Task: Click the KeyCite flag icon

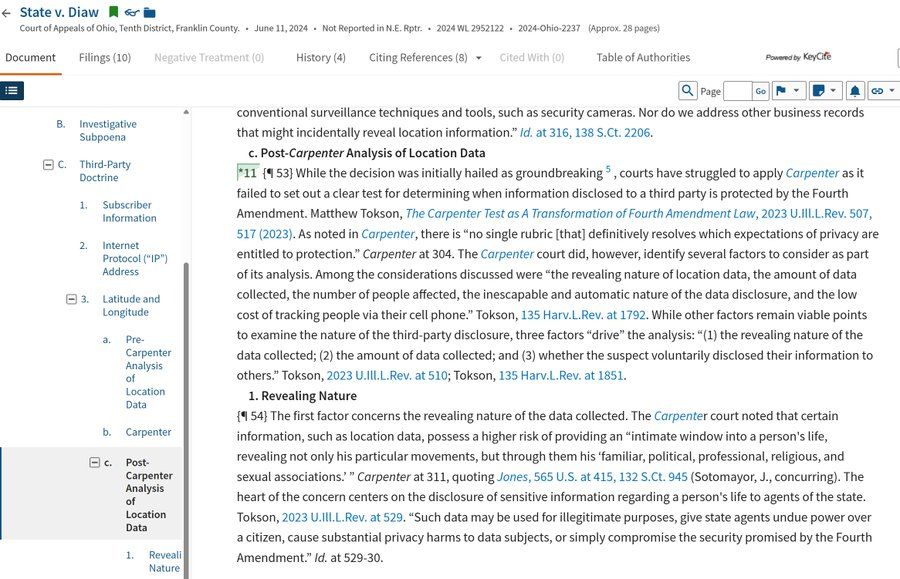Action: point(781,91)
